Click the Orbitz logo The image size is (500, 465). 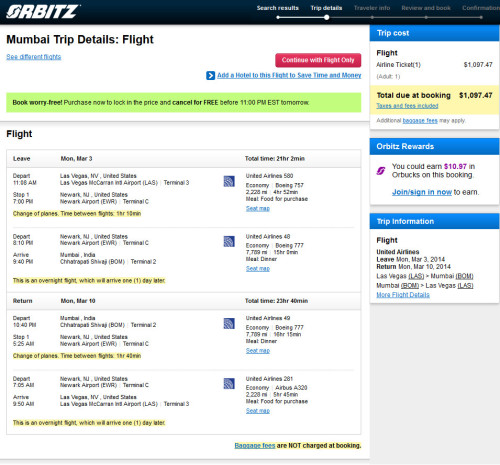[42, 12]
